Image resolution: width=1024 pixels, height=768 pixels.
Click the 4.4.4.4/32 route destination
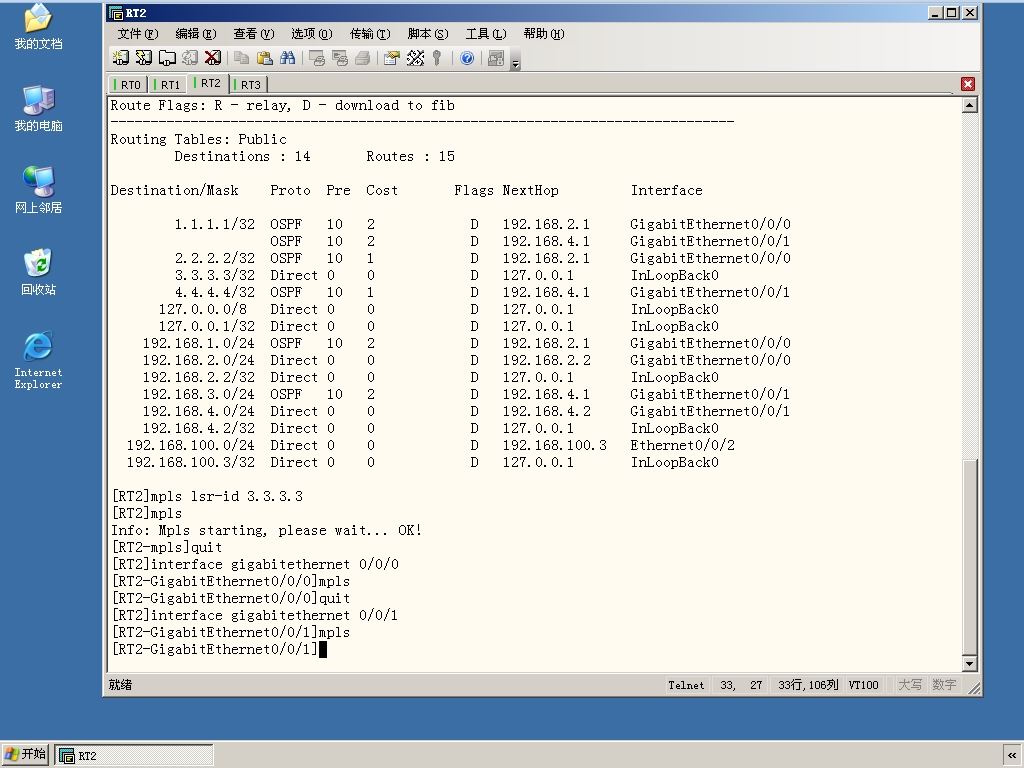point(215,293)
